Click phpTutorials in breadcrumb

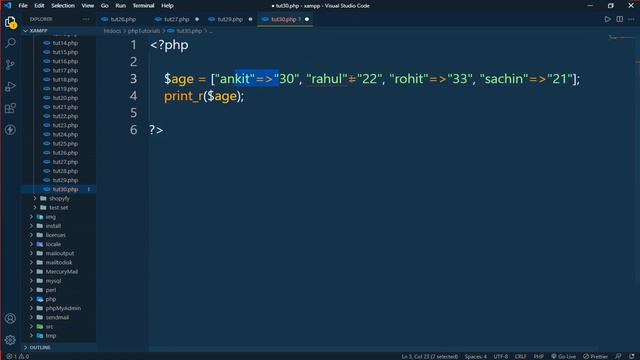click(144, 31)
